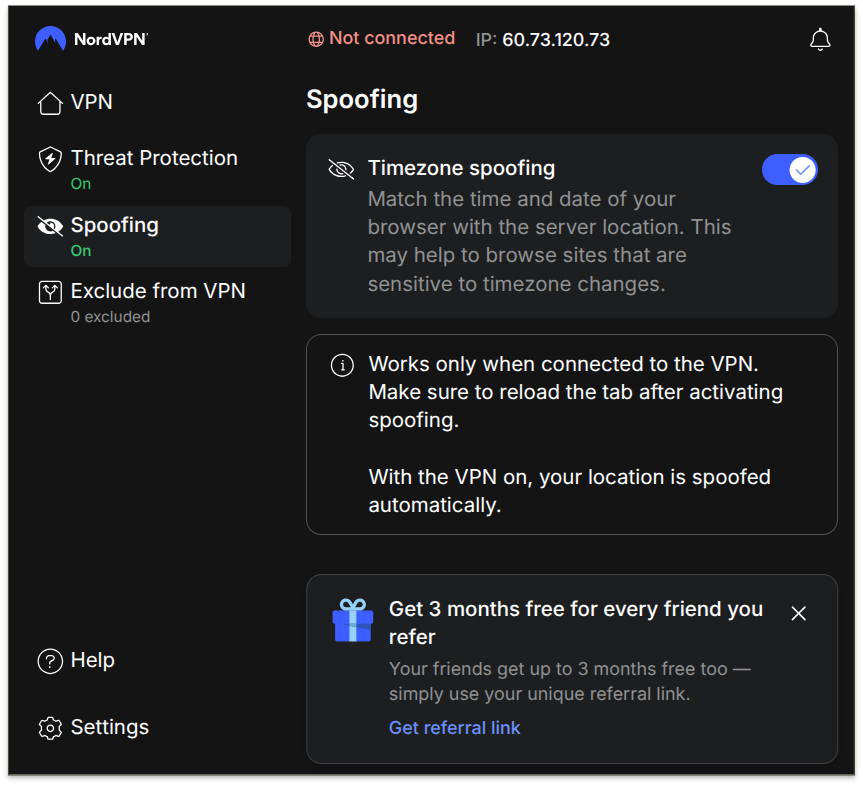This screenshot has width=863, height=786.
Task: Dismiss the referral promotion banner
Action: coord(798,613)
